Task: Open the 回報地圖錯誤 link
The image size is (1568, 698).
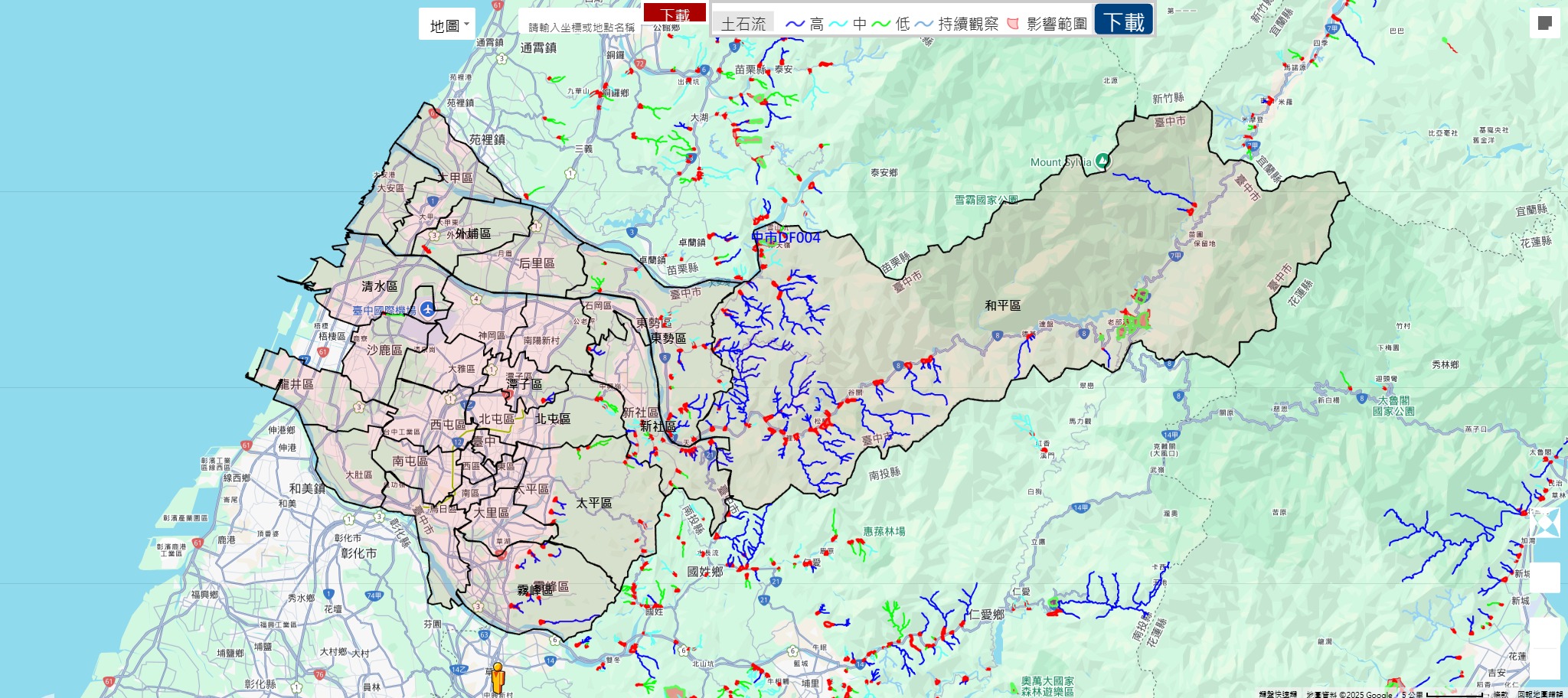Action: coord(1540,694)
